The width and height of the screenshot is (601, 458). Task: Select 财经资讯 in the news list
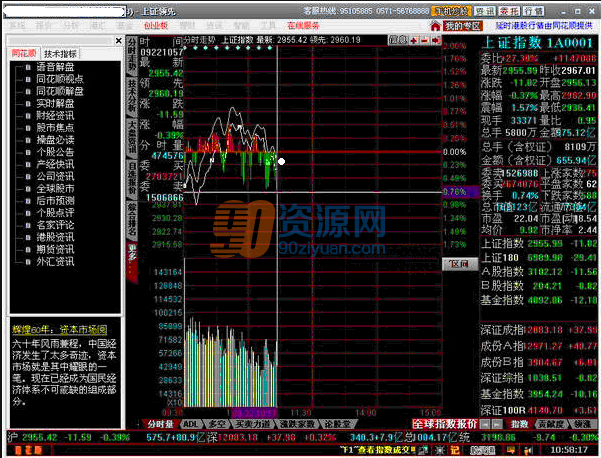[55, 116]
